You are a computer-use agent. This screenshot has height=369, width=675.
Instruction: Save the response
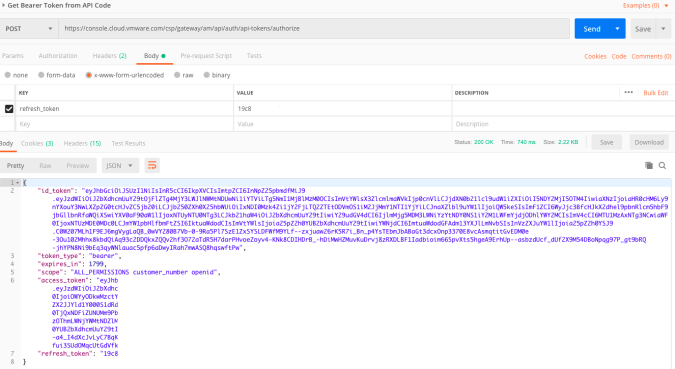click(x=606, y=142)
